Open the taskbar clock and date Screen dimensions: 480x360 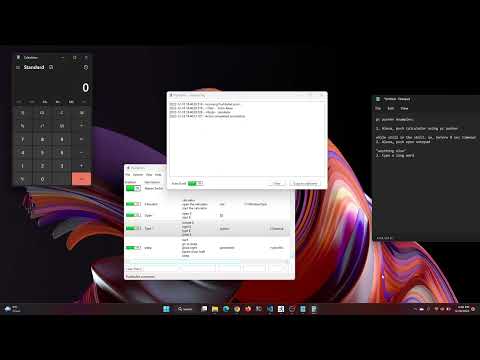pyautogui.click(x=462, y=309)
